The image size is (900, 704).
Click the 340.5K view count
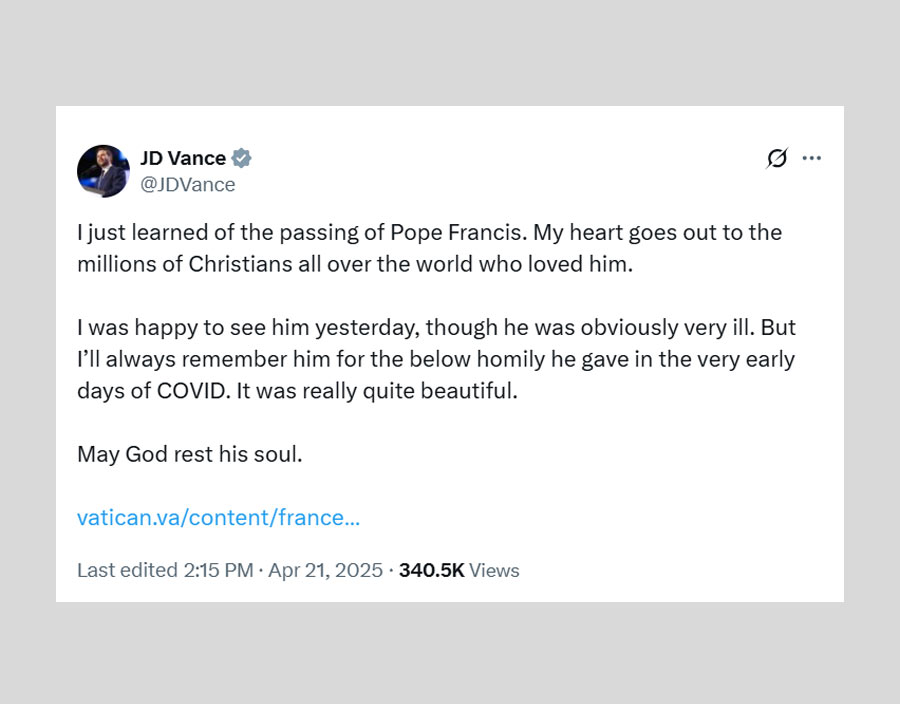pos(431,571)
